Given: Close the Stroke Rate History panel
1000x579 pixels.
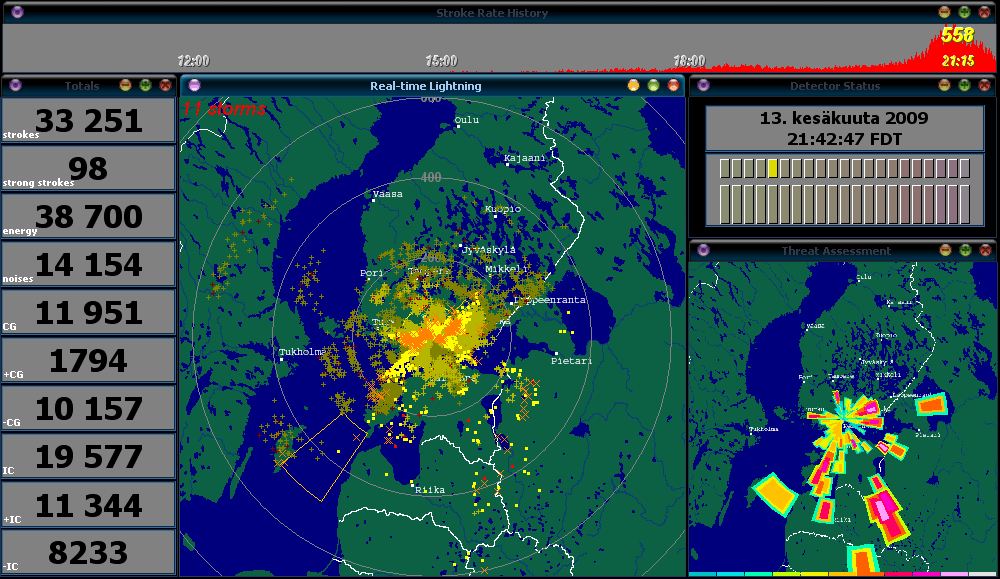Looking at the screenshot, I should click(984, 12).
